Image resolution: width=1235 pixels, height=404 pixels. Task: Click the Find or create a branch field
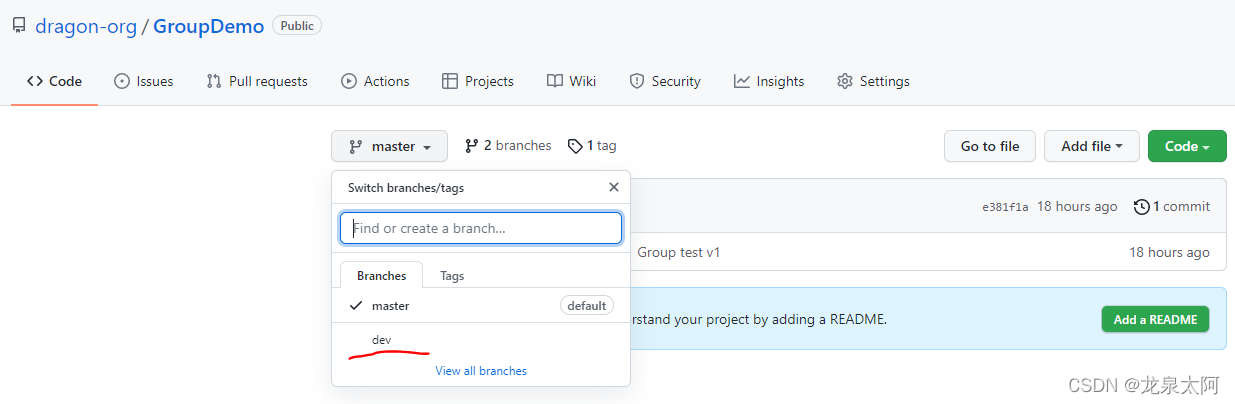pos(481,228)
